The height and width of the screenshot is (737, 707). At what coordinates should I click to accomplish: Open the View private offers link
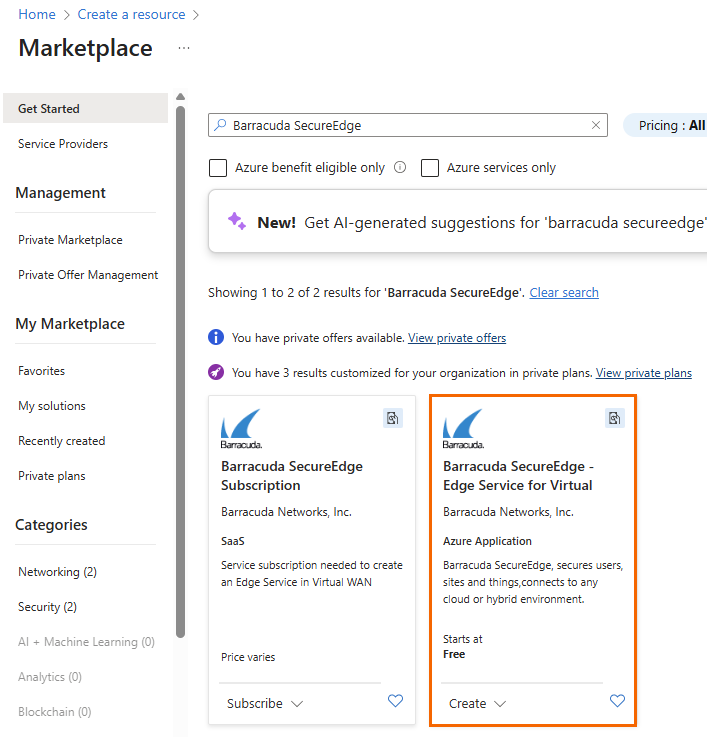tap(457, 338)
